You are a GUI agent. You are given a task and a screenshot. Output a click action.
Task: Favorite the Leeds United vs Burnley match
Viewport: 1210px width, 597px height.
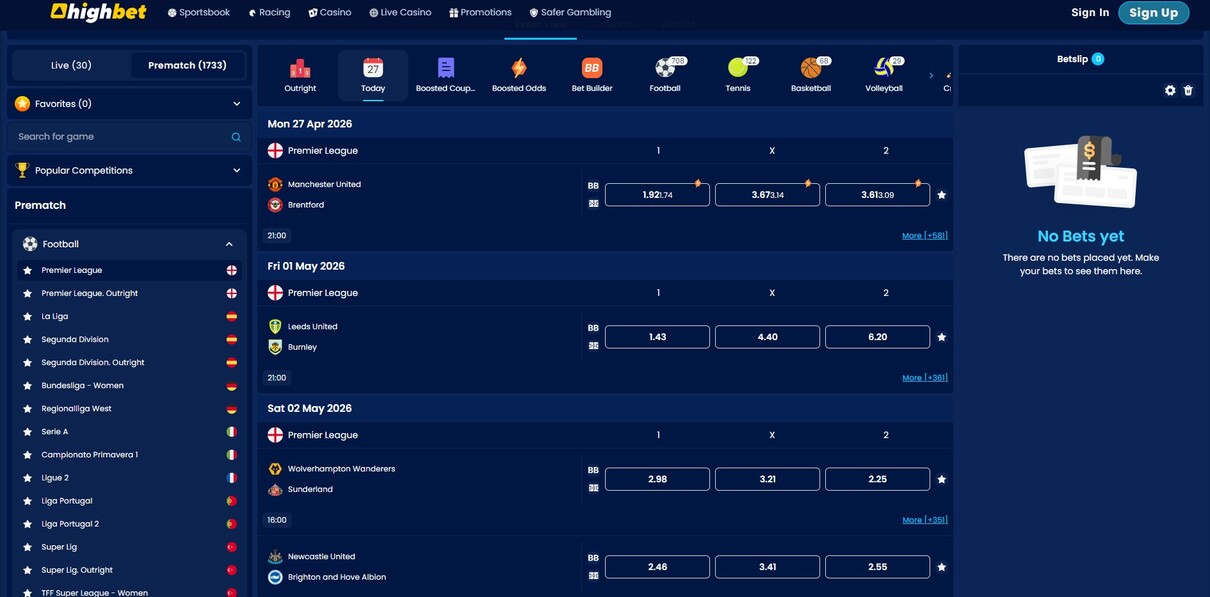941,337
